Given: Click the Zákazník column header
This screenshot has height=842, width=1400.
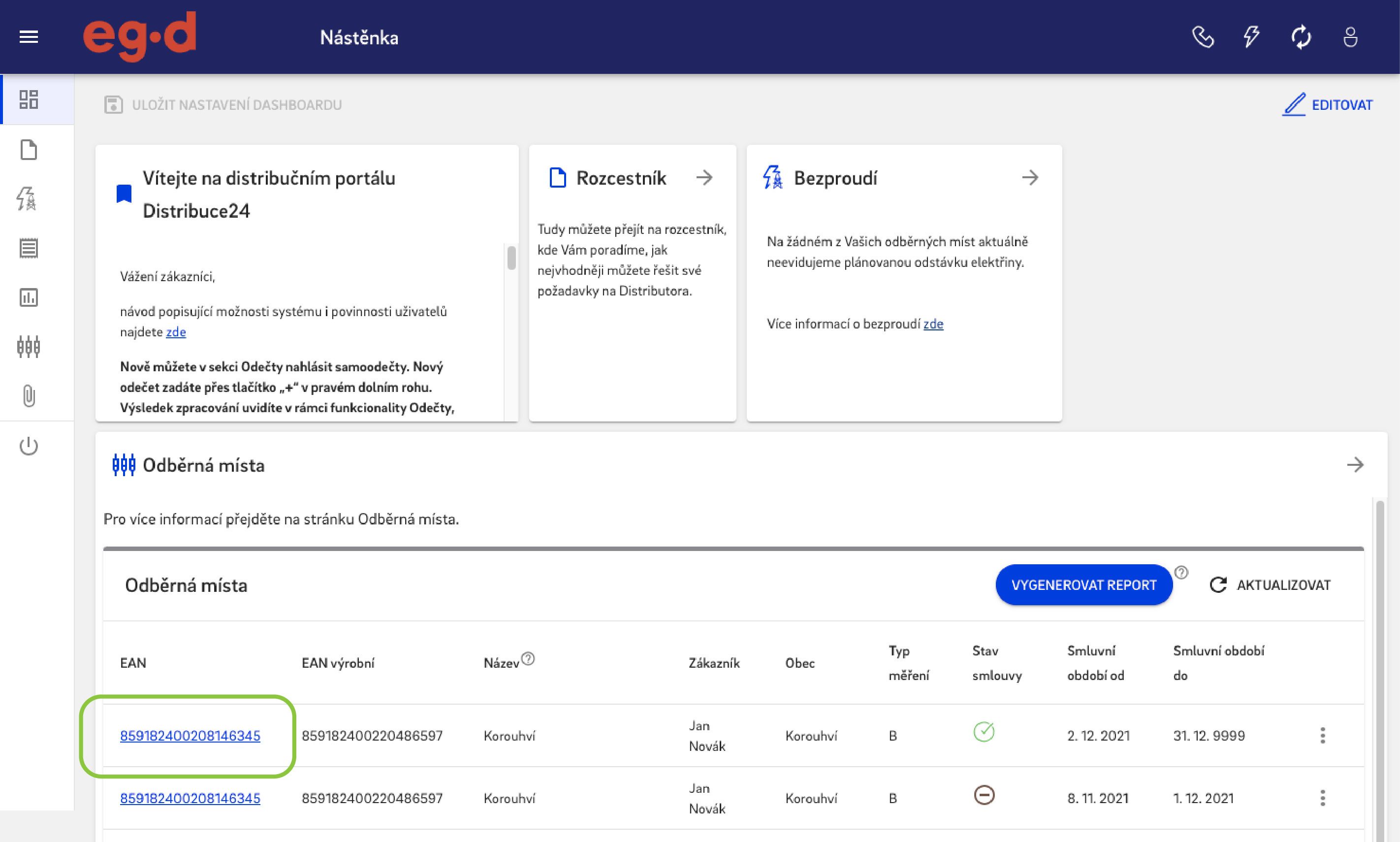Looking at the screenshot, I should 714,663.
